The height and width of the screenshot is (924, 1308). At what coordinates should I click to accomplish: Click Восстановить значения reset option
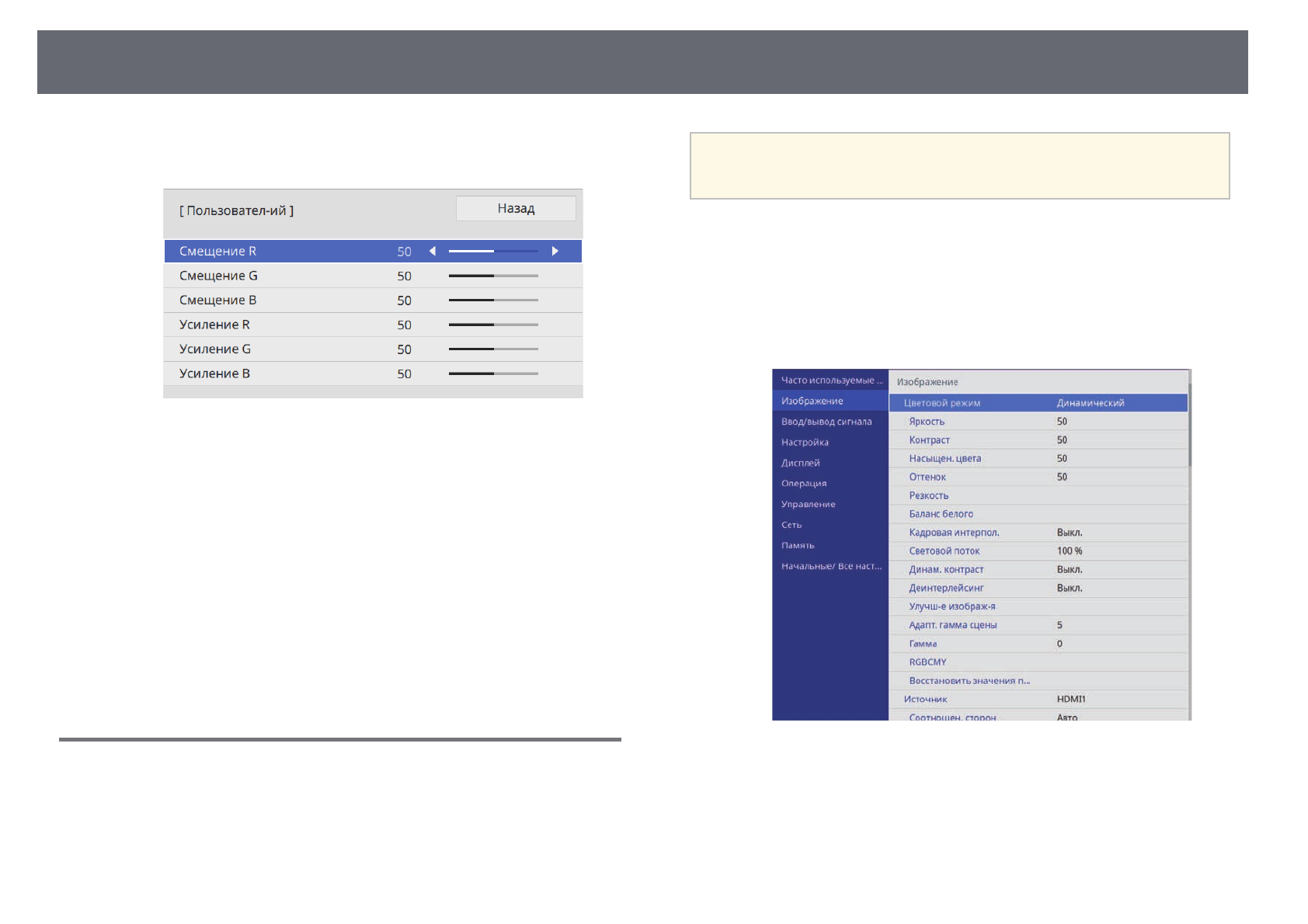click(x=1038, y=681)
